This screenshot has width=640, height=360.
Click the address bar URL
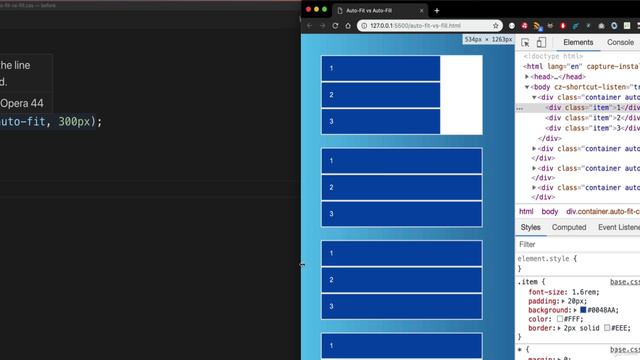tap(416, 26)
